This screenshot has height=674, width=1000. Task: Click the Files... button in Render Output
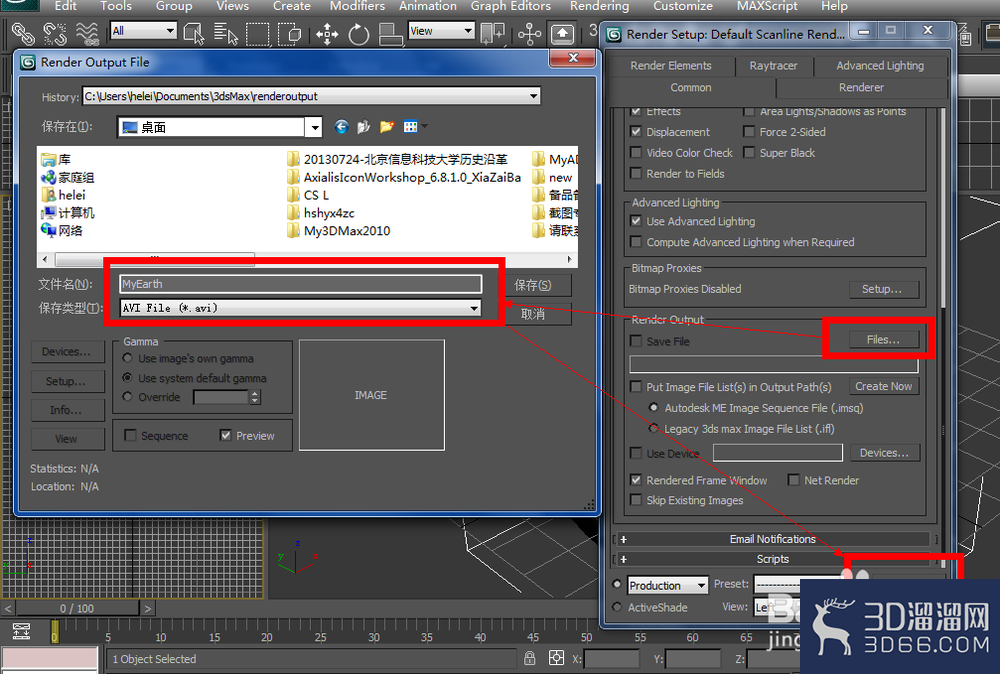(x=883, y=340)
